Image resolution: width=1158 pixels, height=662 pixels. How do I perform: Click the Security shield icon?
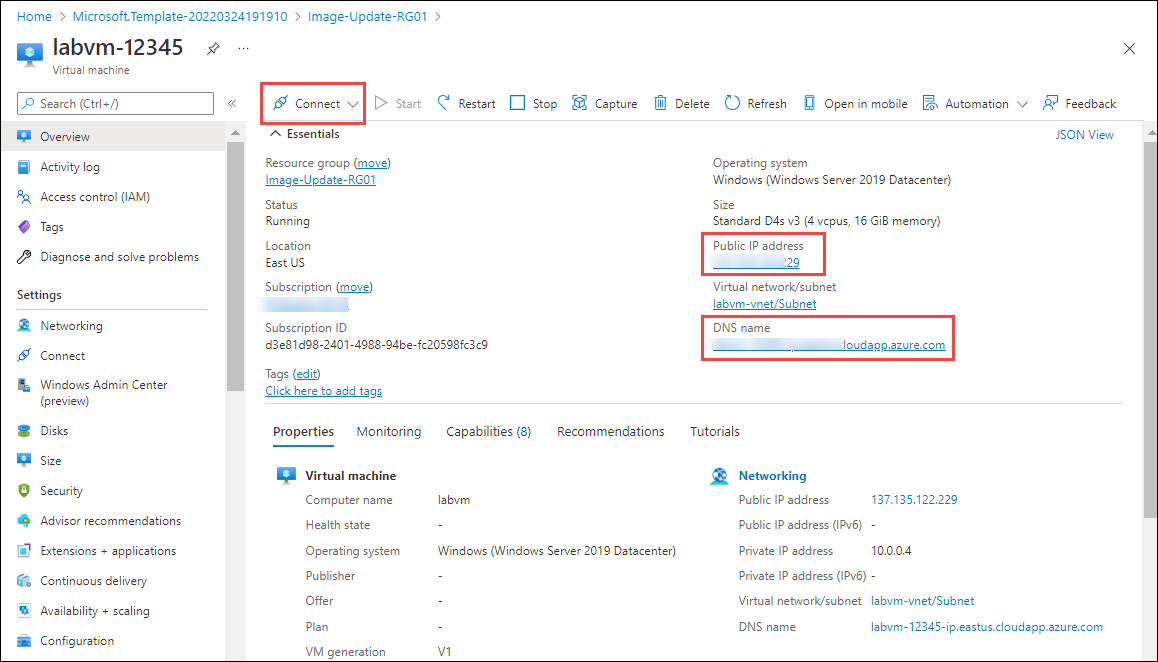[24, 491]
